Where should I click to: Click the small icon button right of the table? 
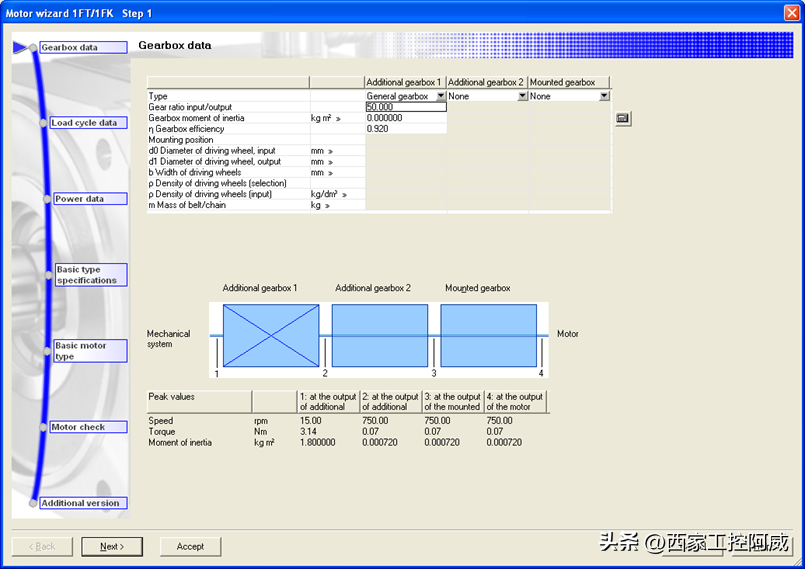click(622, 118)
